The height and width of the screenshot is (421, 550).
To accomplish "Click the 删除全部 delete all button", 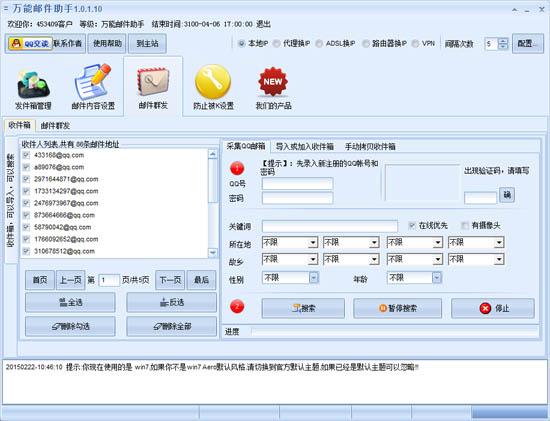I will pyautogui.click(x=172, y=326).
